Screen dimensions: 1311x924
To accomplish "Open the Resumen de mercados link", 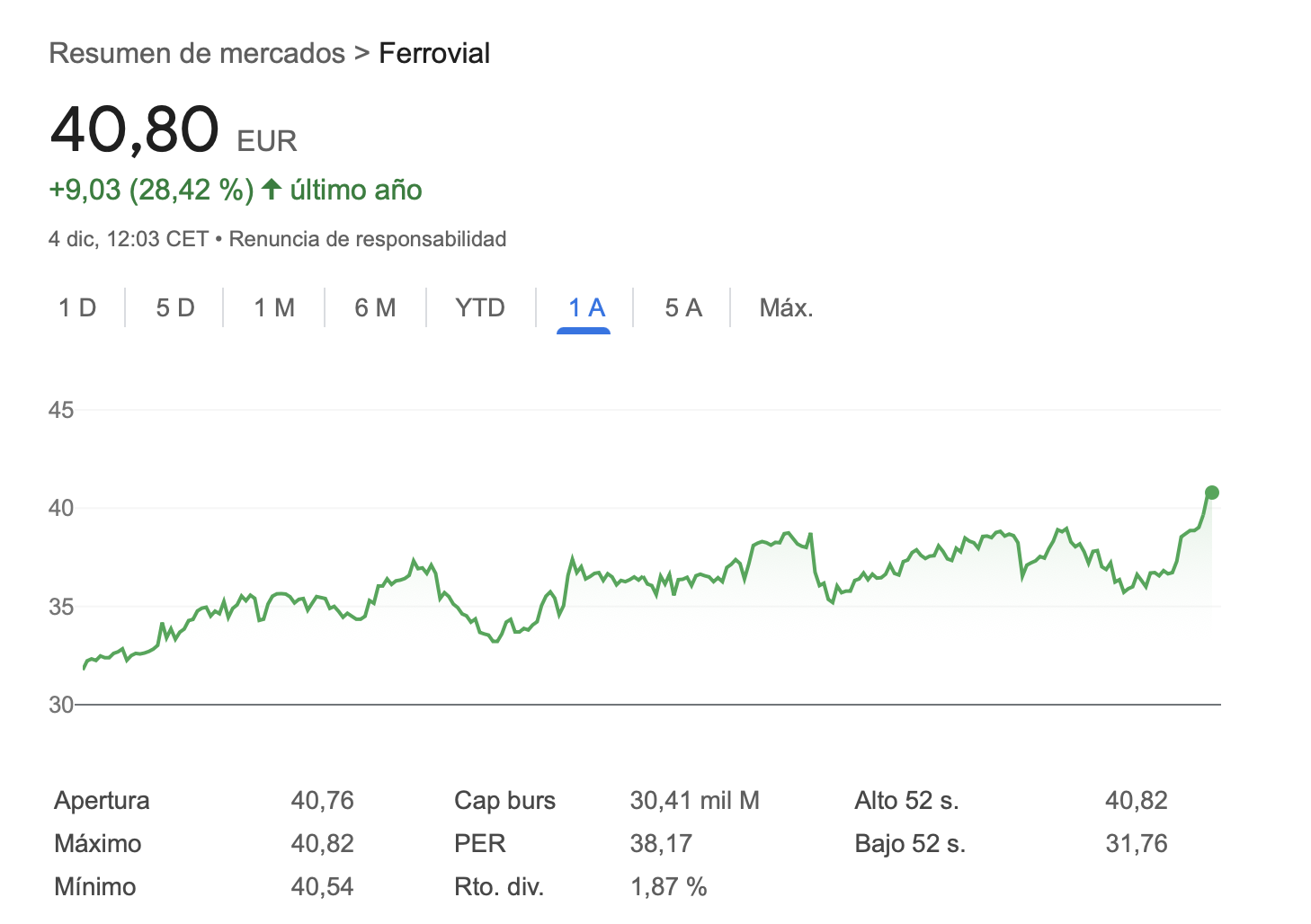I will (197, 53).
